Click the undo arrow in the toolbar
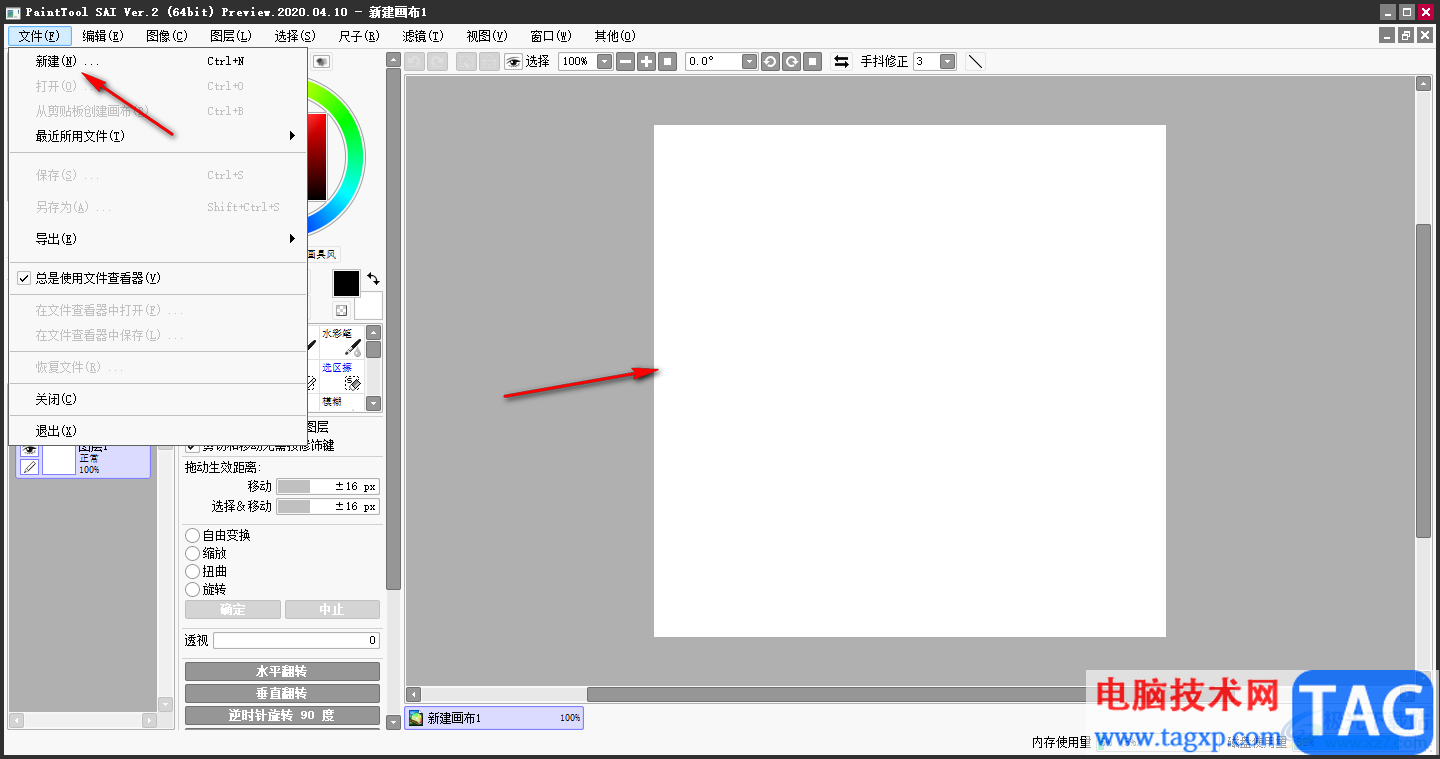The image size is (1440, 759). pyautogui.click(x=415, y=61)
